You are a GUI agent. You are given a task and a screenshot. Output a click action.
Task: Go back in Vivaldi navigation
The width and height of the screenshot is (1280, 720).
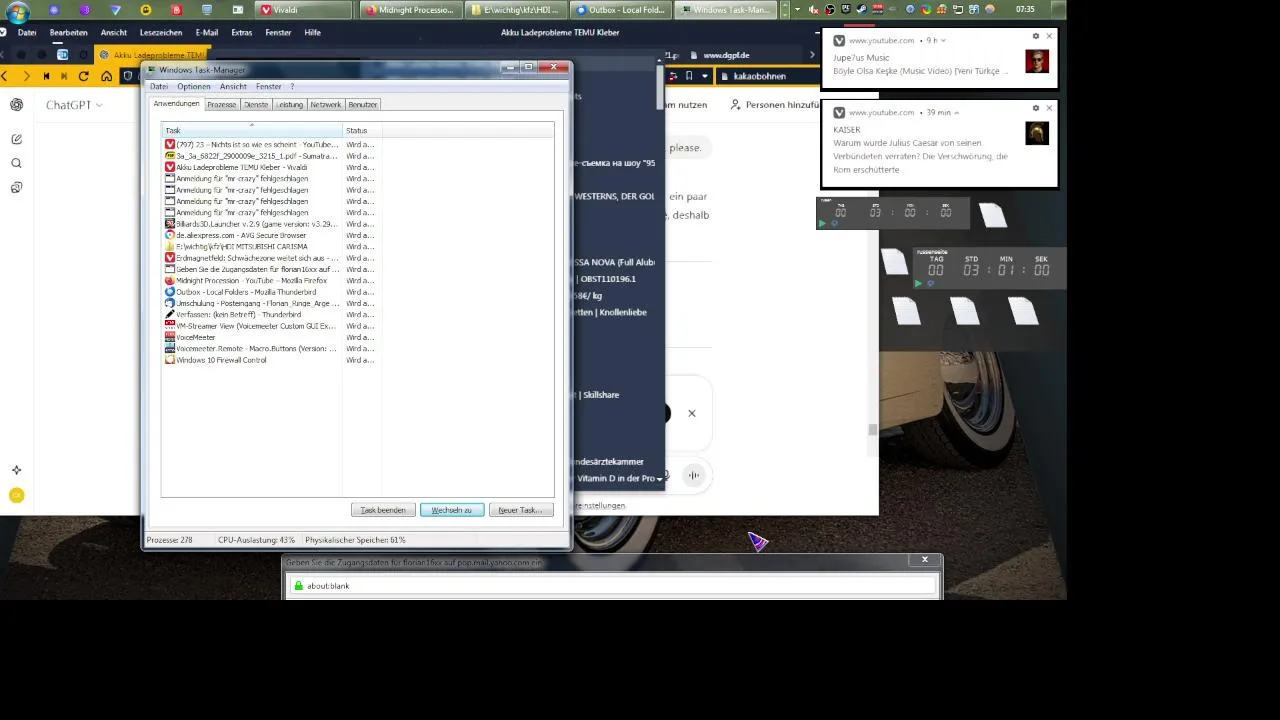click(x=5, y=76)
